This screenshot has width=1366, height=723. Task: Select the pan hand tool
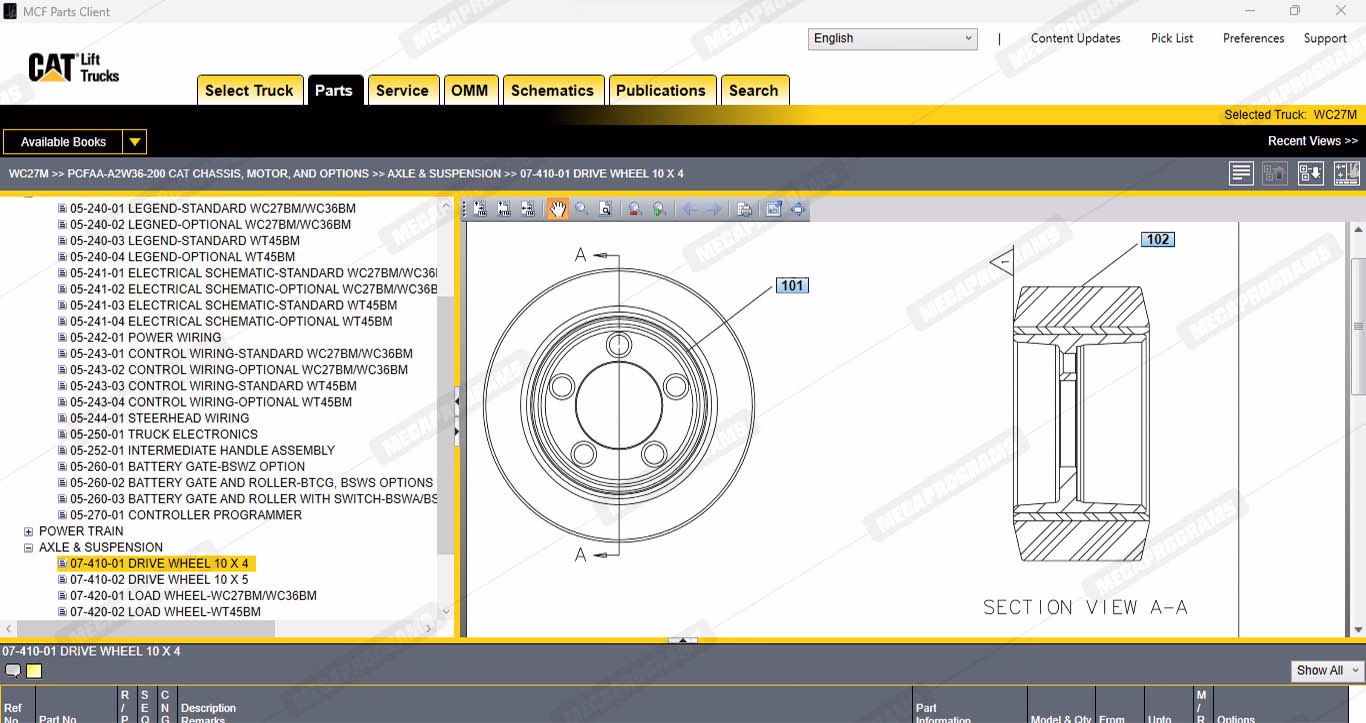pos(557,209)
